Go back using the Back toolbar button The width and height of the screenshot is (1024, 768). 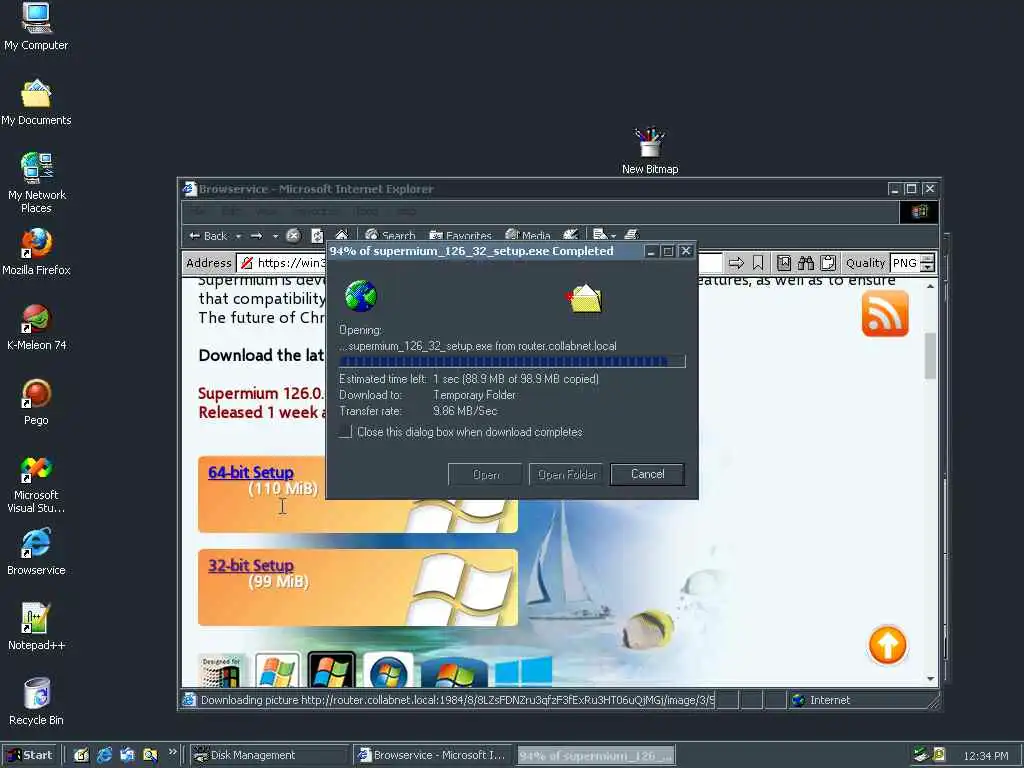click(x=208, y=236)
